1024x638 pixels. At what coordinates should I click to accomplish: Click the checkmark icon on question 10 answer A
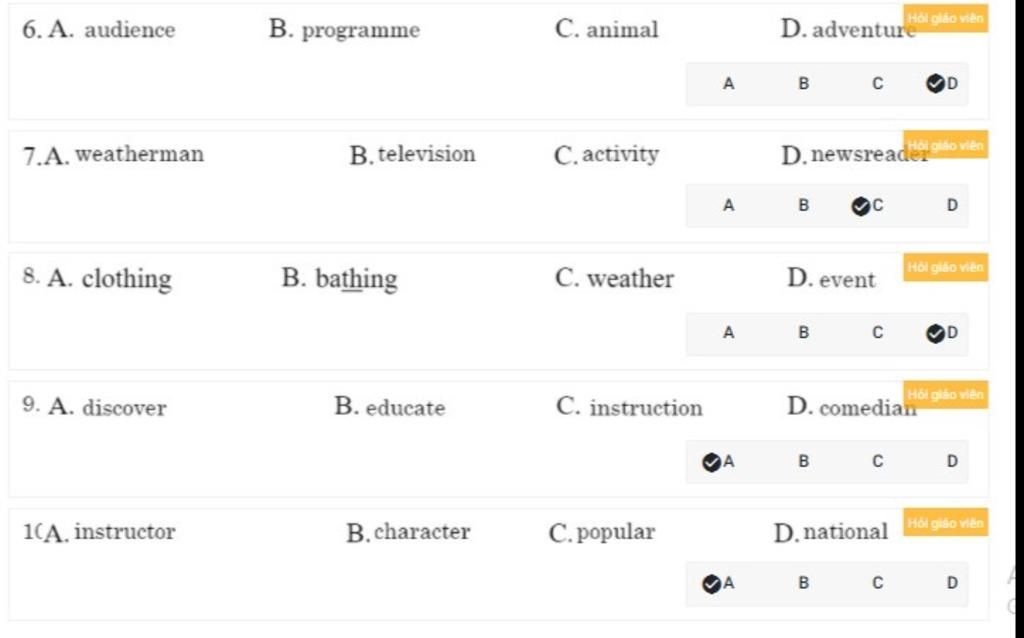pyautogui.click(x=711, y=584)
